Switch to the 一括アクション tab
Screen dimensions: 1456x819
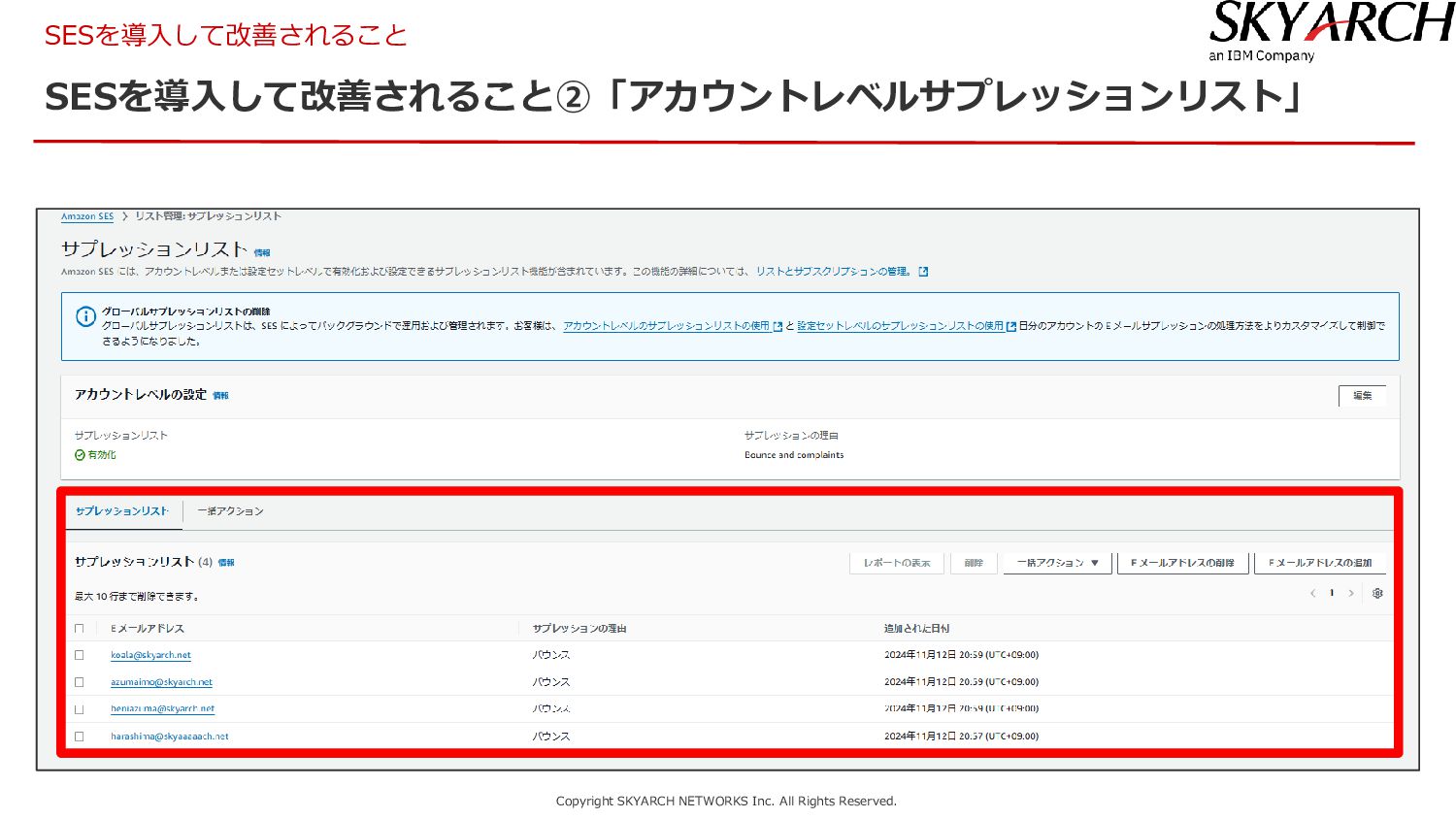click(x=230, y=511)
